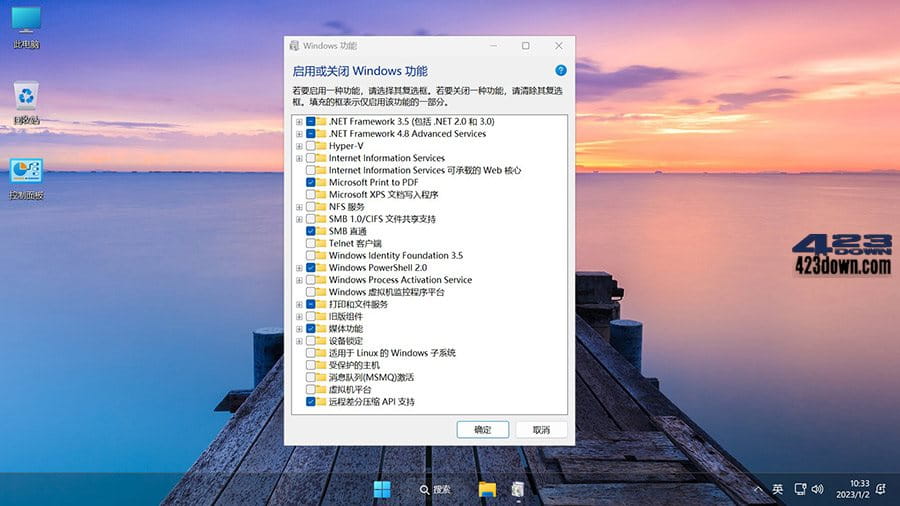The width and height of the screenshot is (900, 506).
Task: Enable Internet Information Services checkbox
Action: pos(311,158)
